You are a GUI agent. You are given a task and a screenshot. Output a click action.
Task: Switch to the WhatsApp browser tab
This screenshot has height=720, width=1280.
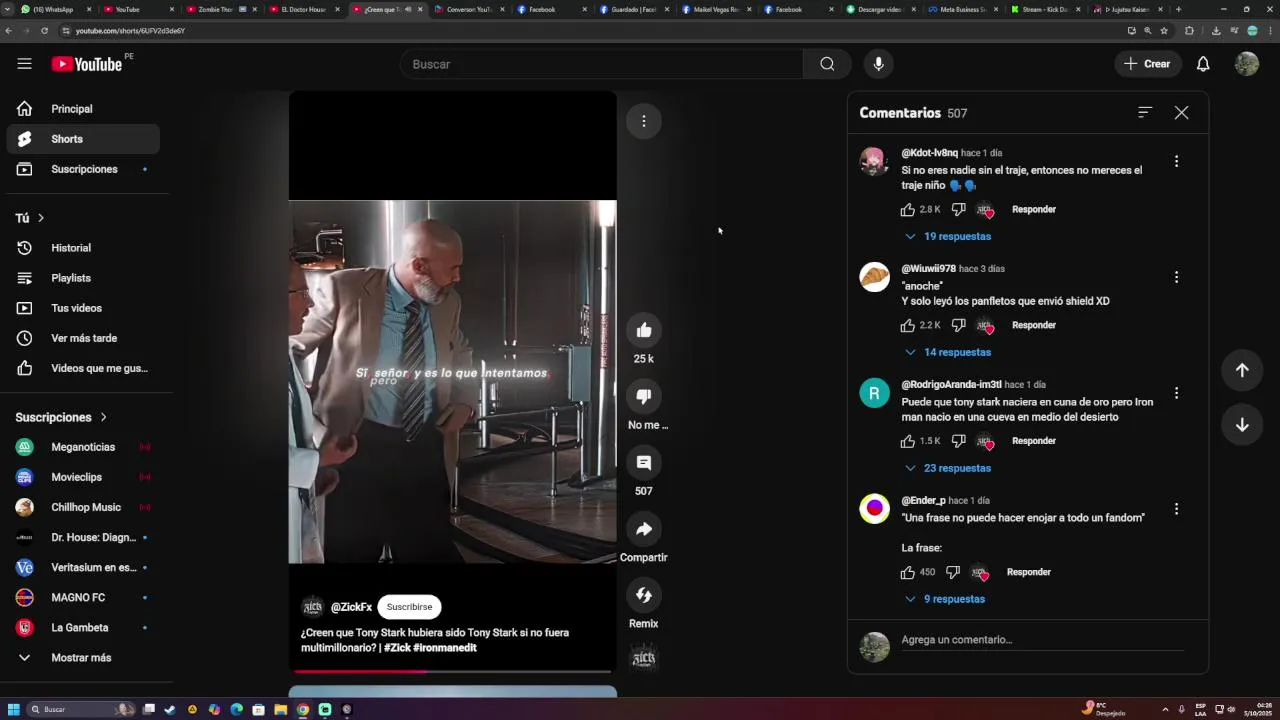tap(54, 9)
